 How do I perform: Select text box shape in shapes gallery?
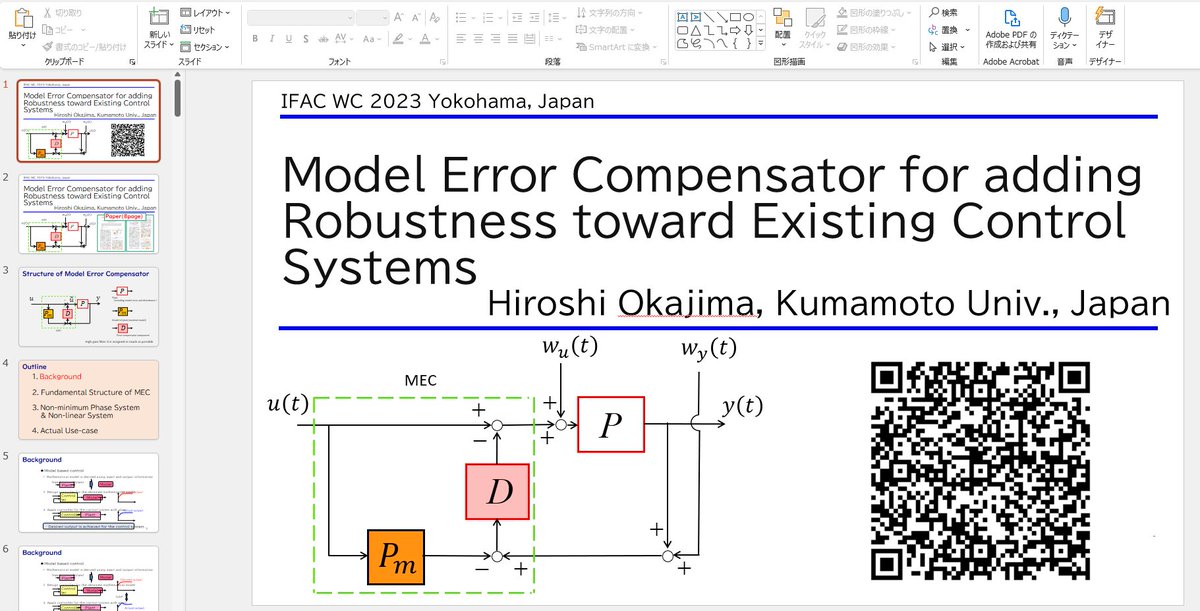click(x=683, y=16)
